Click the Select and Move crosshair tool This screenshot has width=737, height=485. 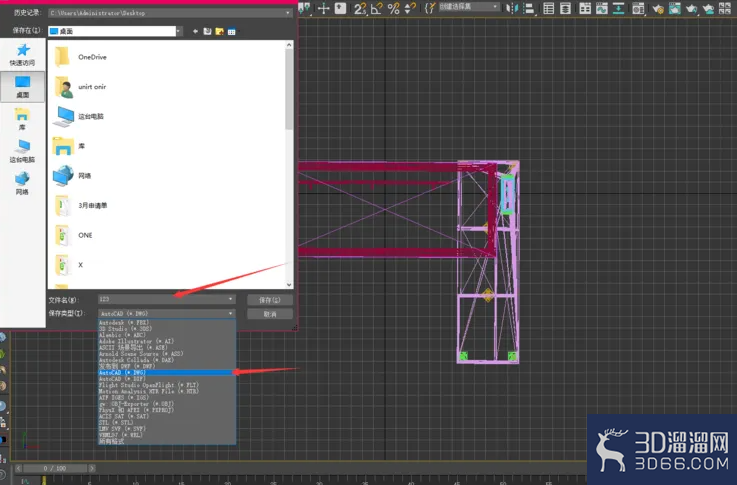pos(323,8)
